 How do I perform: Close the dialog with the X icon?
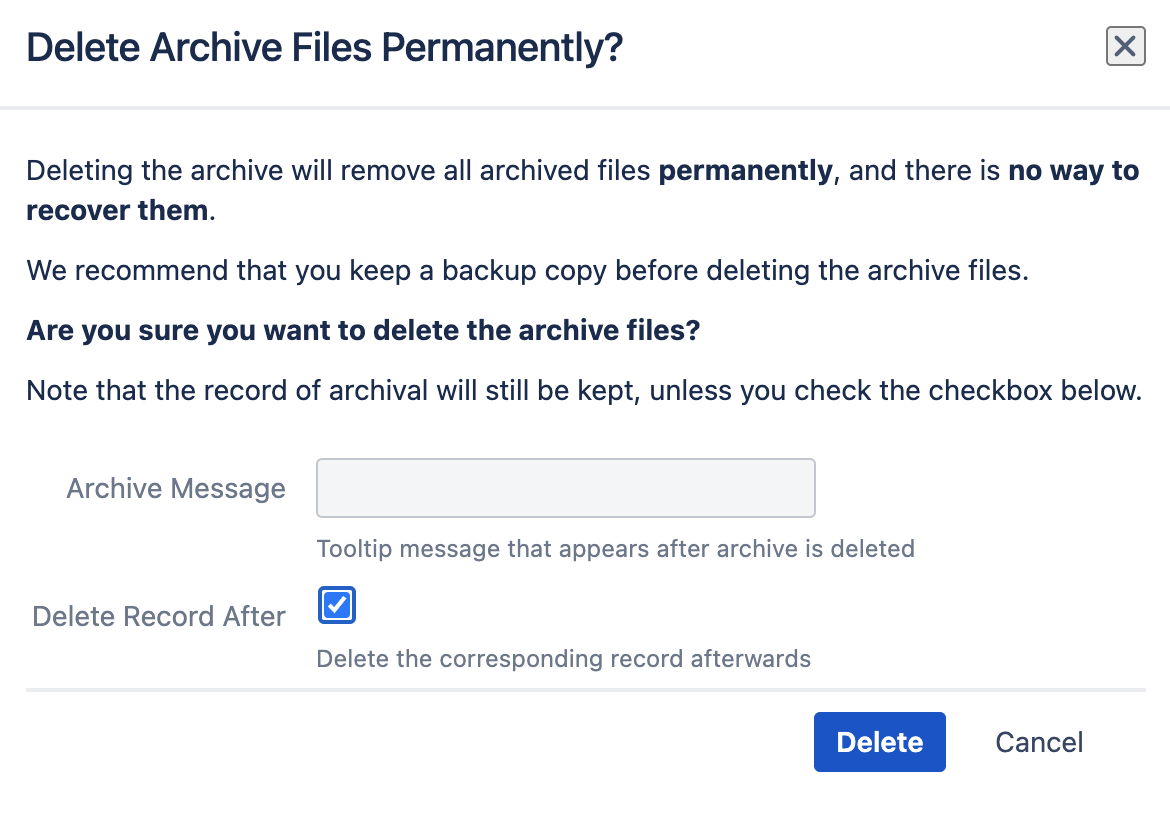(1125, 46)
